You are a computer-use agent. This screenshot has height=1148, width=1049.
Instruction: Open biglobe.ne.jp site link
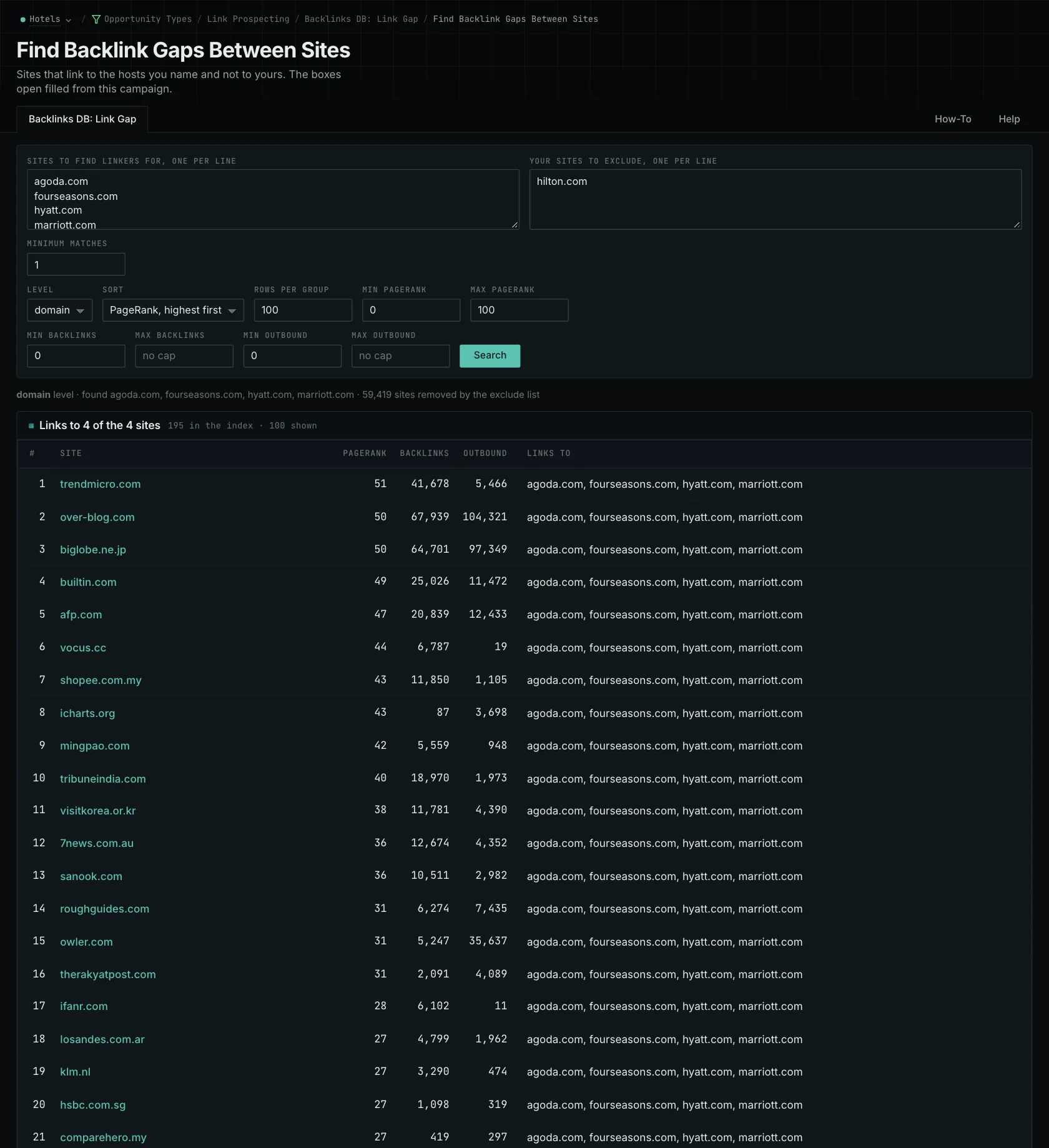[x=93, y=550]
